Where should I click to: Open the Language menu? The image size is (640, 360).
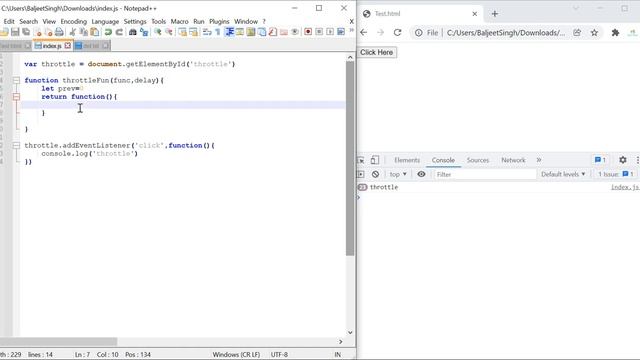coord(105,21)
